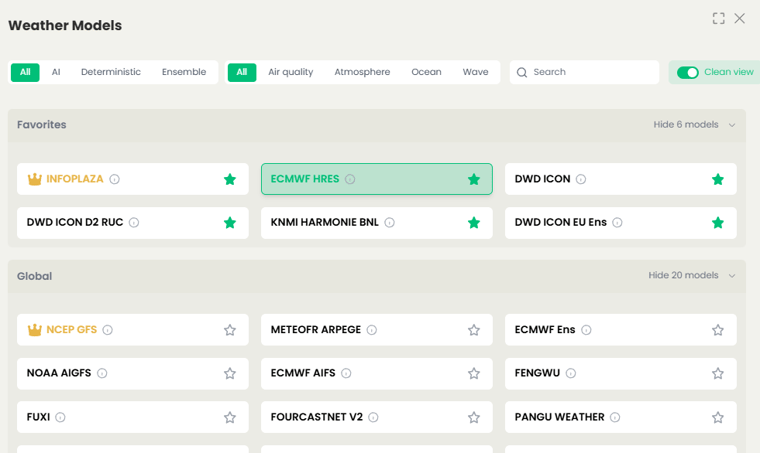Open info icon next to INFOPLAZA
Screen dimensions: 760x453
pos(114,179)
